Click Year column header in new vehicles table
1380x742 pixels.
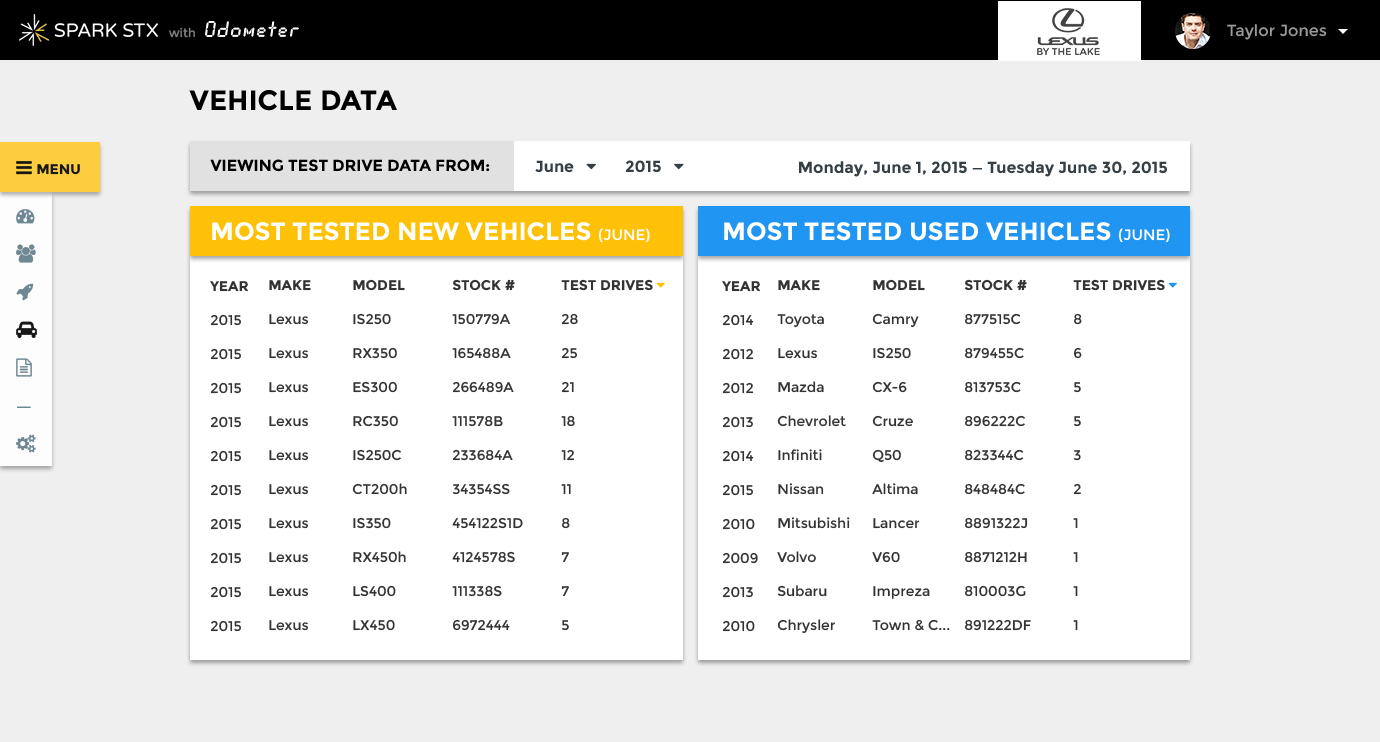(229, 286)
